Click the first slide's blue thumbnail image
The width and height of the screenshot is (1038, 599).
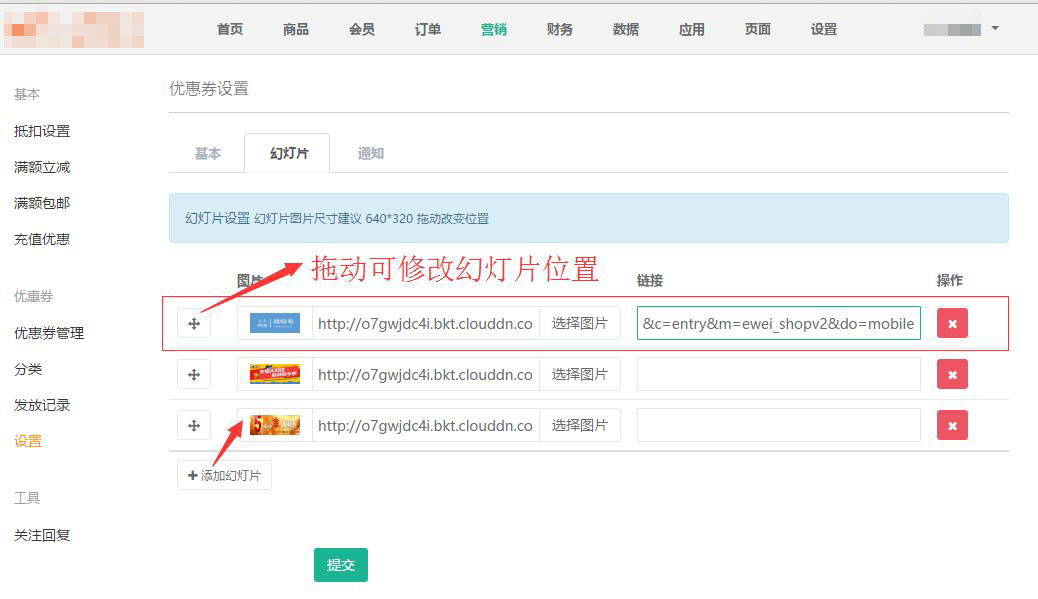click(x=275, y=323)
